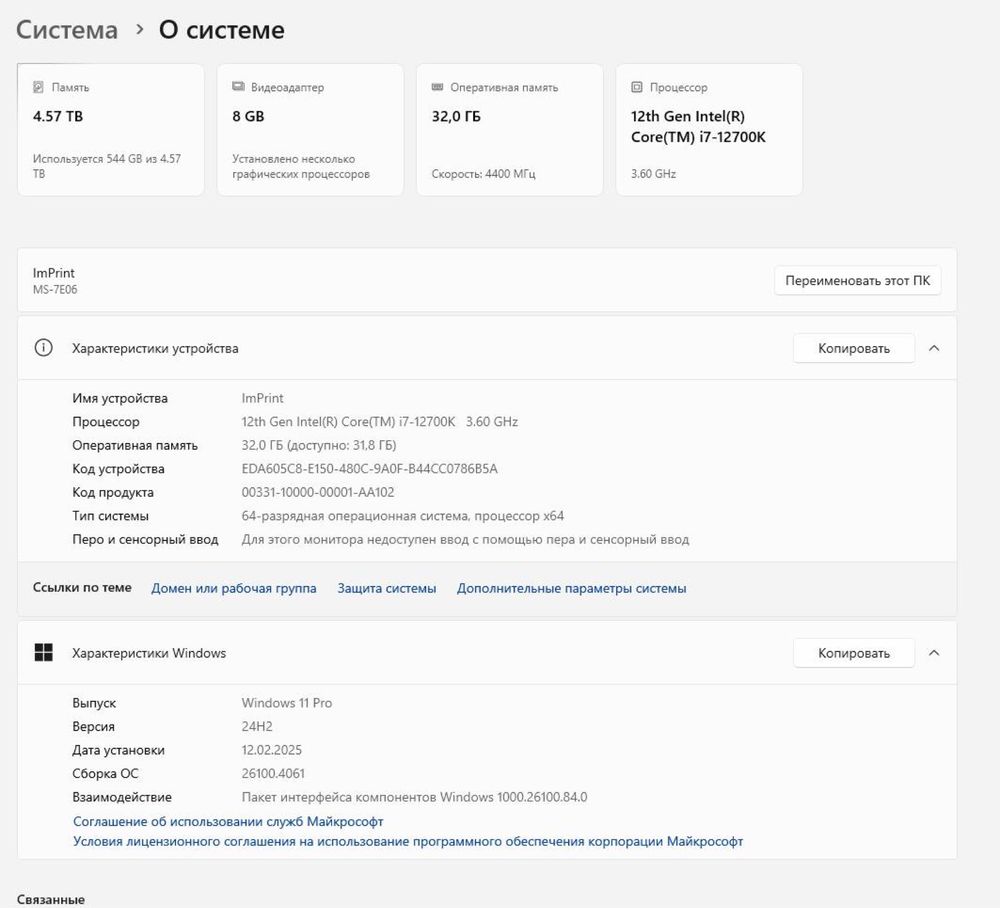Click the 64-разрядная операционная система value
The height and width of the screenshot is (908, 1000).
(x=402, y=516)
